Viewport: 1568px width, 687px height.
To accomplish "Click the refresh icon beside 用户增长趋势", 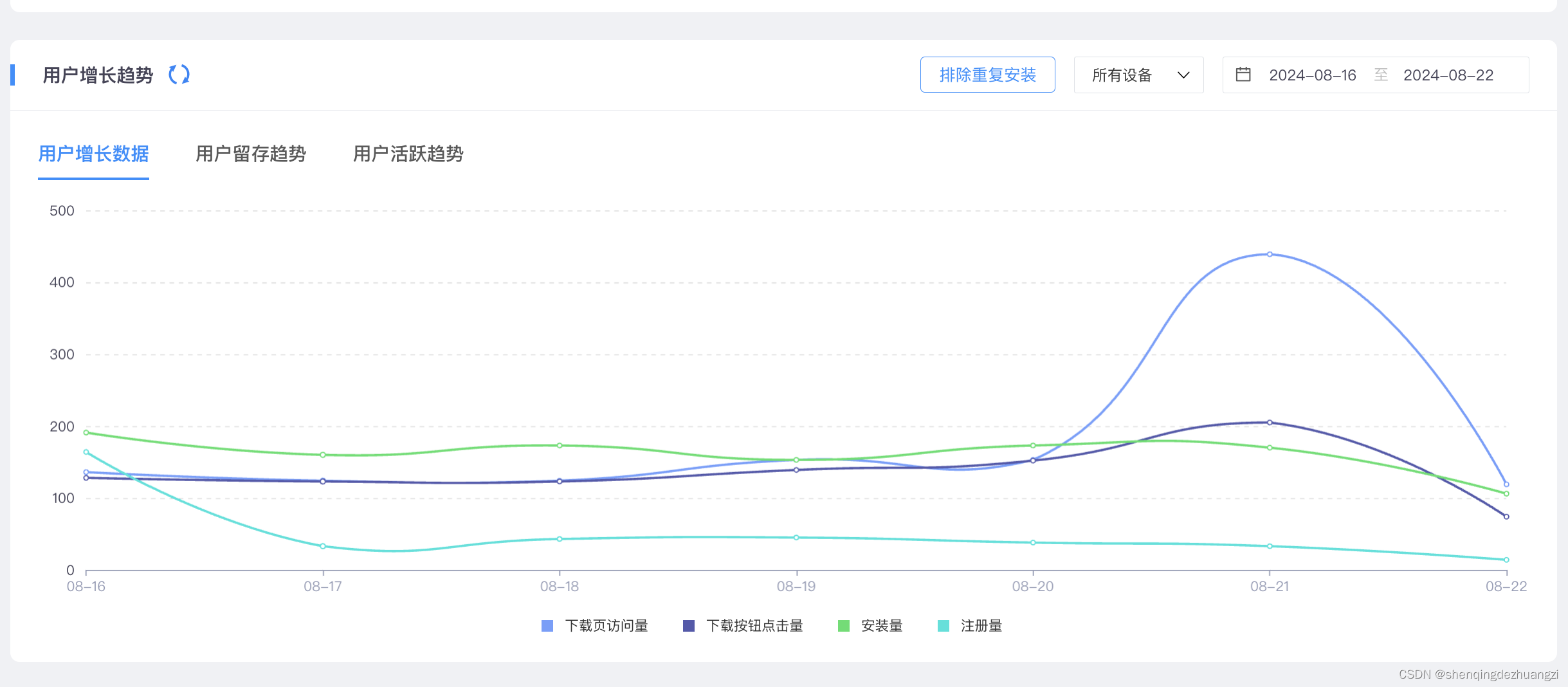I will pos(179,75).
